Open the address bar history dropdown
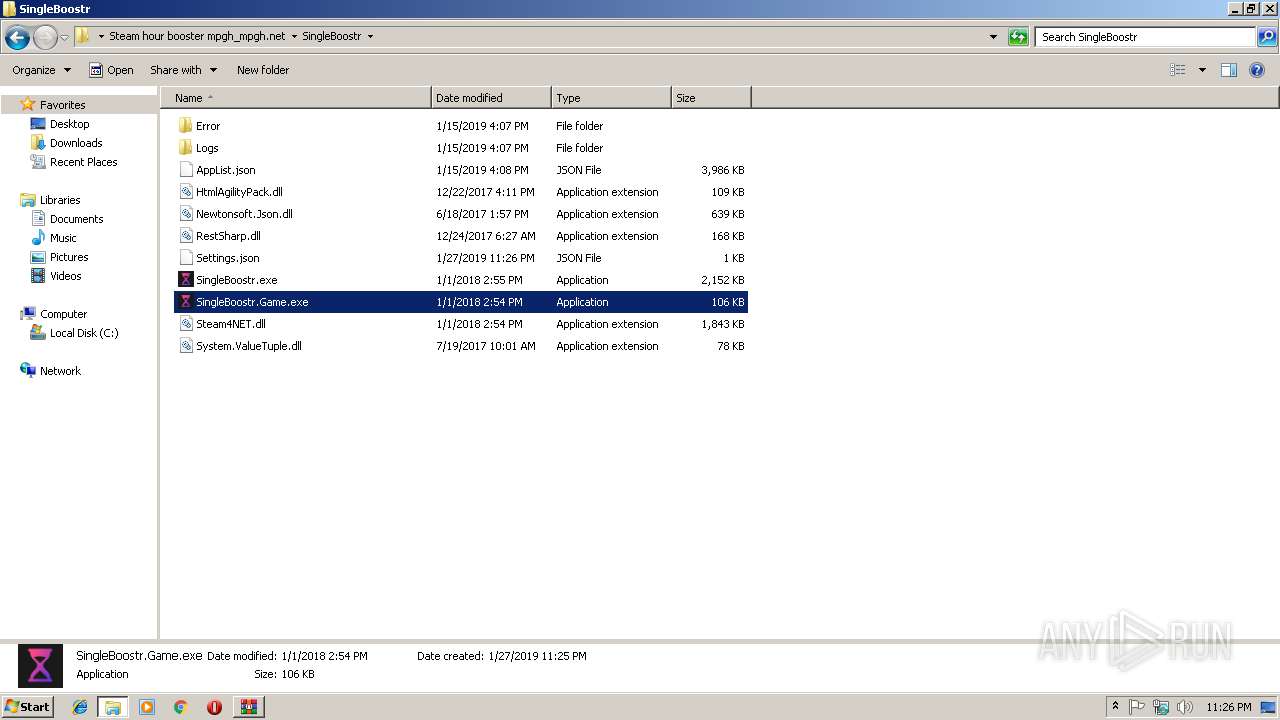 (x=993, y=37)
